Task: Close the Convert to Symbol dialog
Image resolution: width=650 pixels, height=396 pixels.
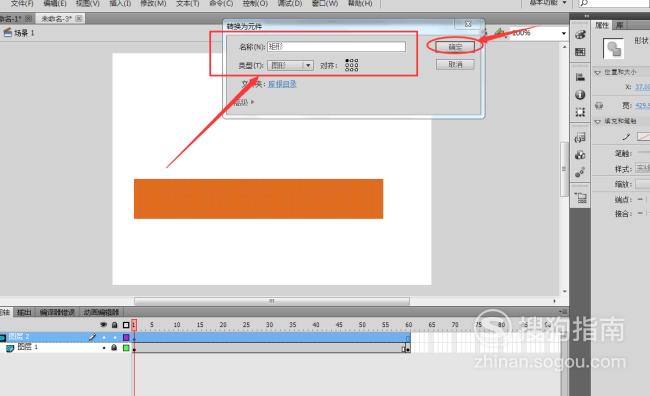Action: (x=468, y=24)
